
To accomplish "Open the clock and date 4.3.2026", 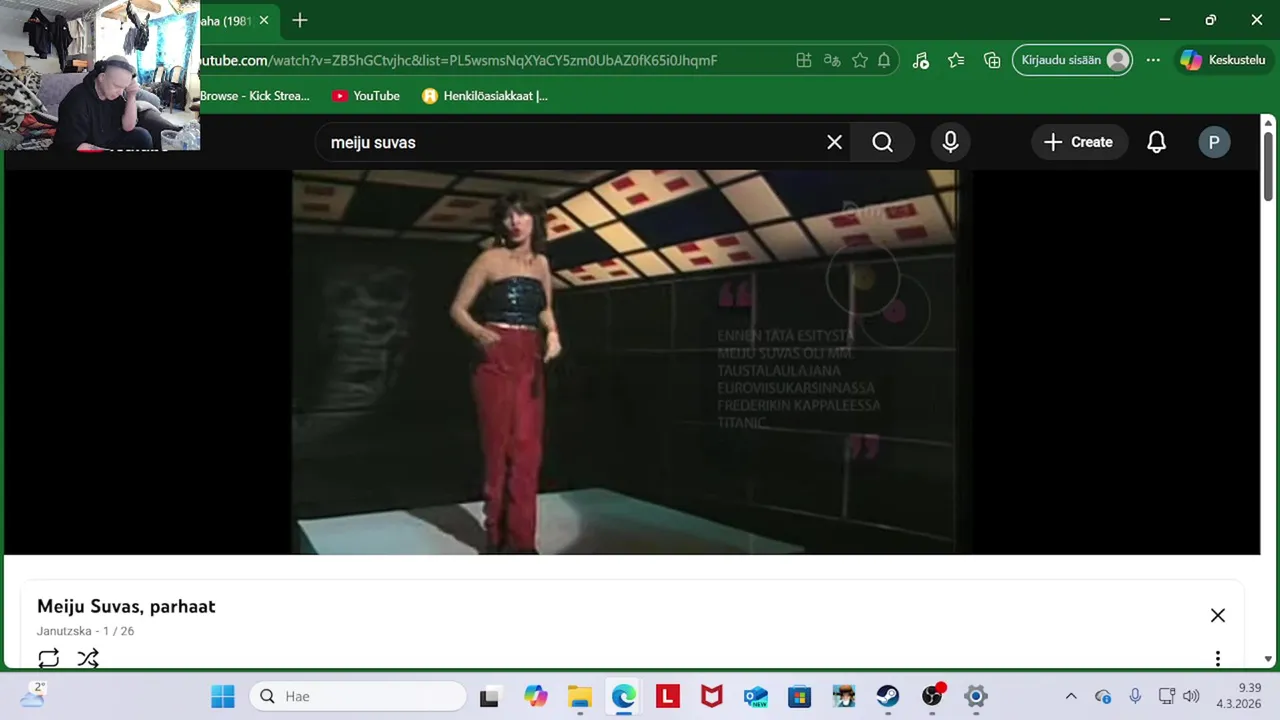I will pyautogui.click(x=1238, y=696).
